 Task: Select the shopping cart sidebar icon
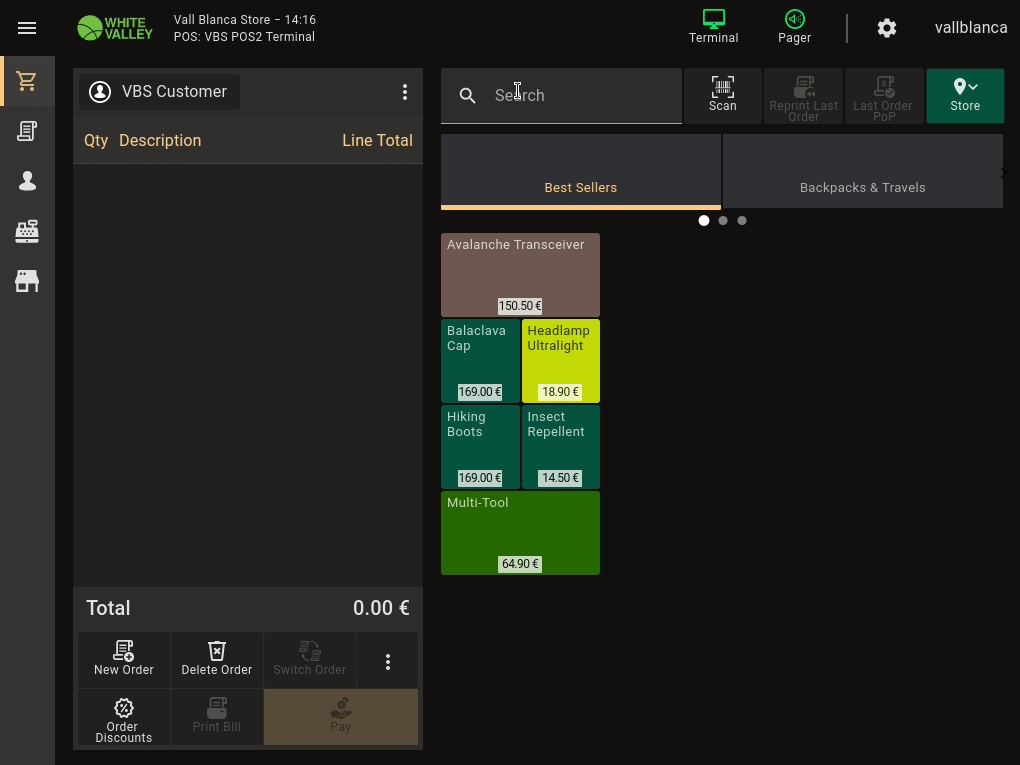[x=27, y=81]
